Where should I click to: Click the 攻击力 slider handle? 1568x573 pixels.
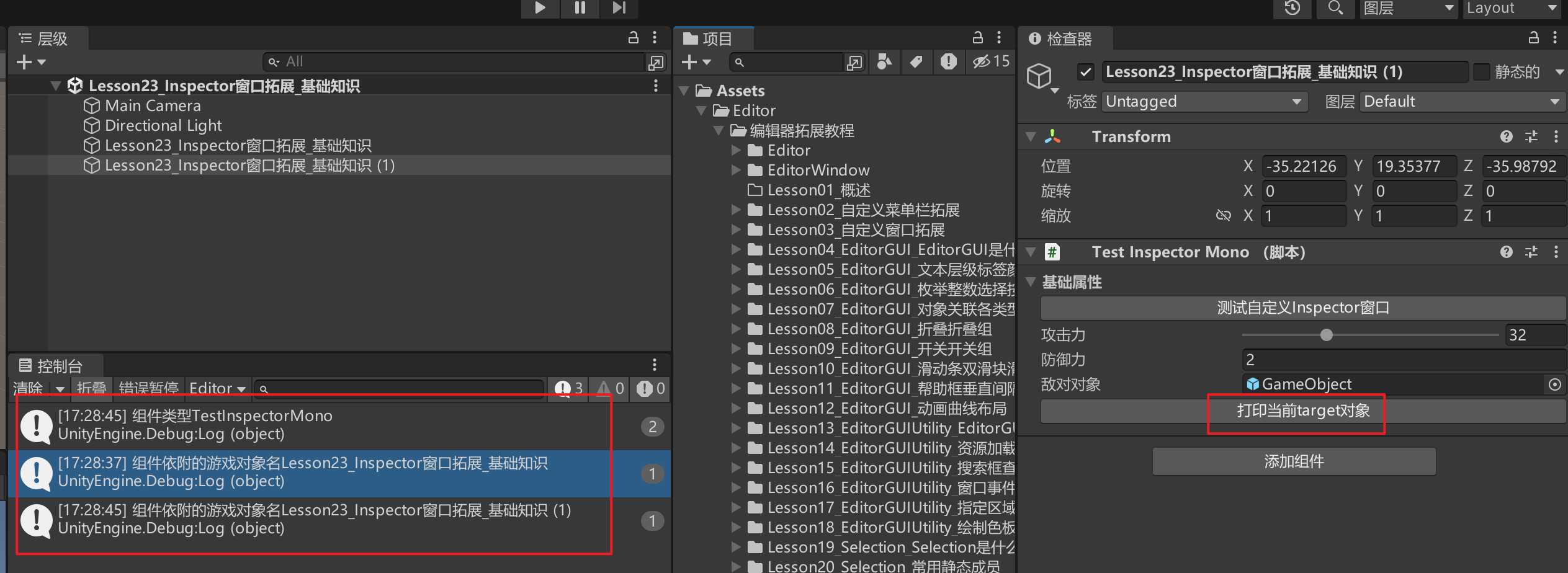click(1327, 335)
